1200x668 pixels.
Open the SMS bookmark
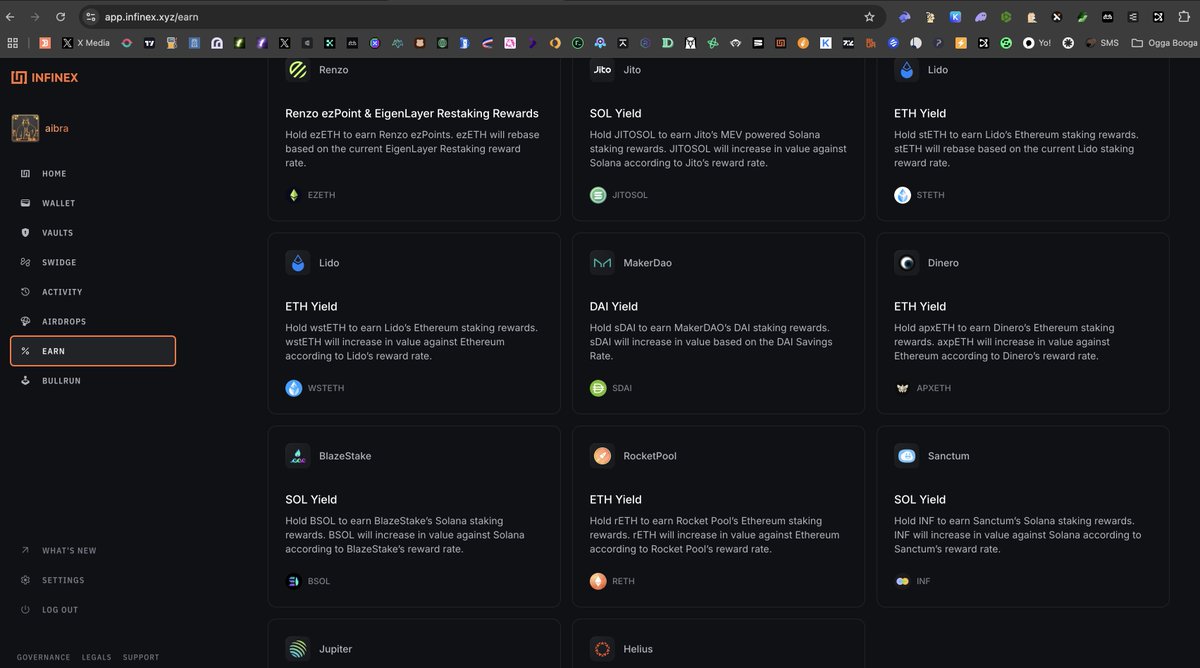(1100, 43)
